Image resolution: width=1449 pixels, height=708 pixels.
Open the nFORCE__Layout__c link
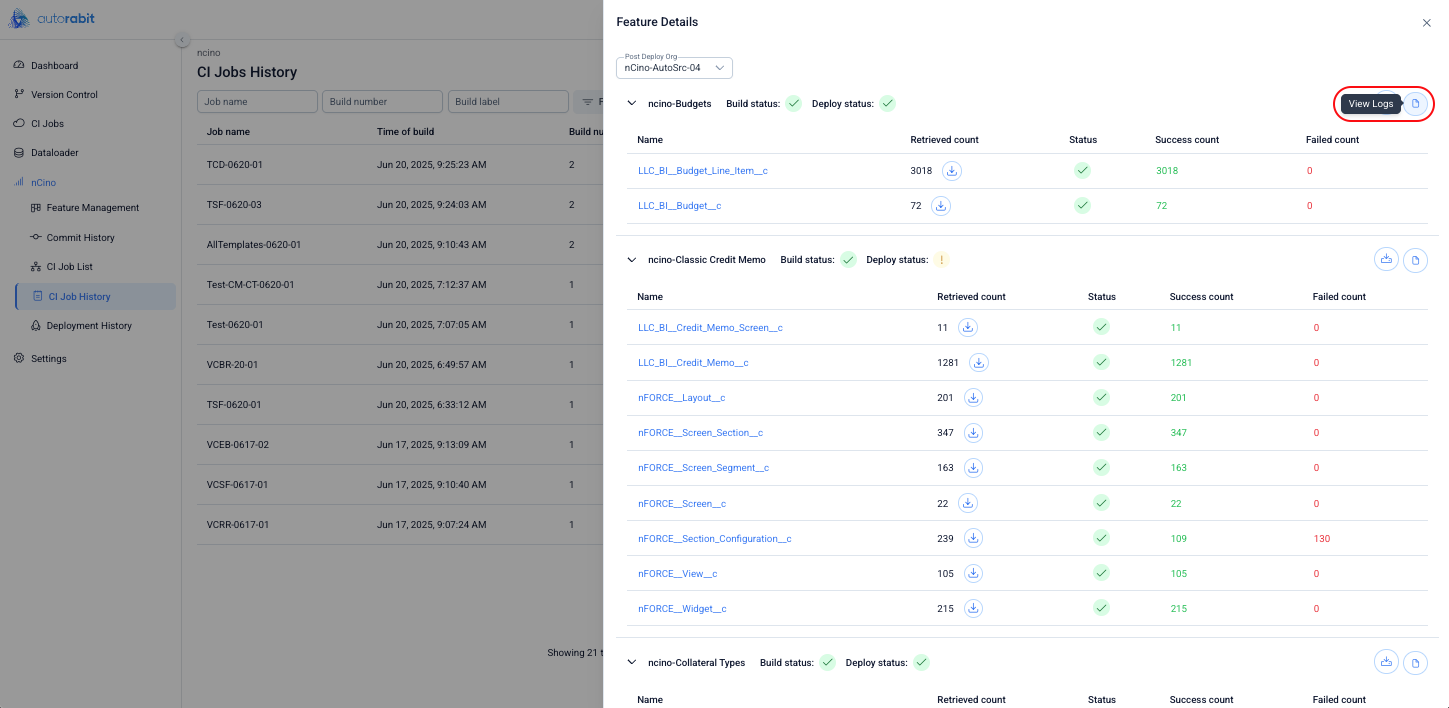click(x=681, y=398)
